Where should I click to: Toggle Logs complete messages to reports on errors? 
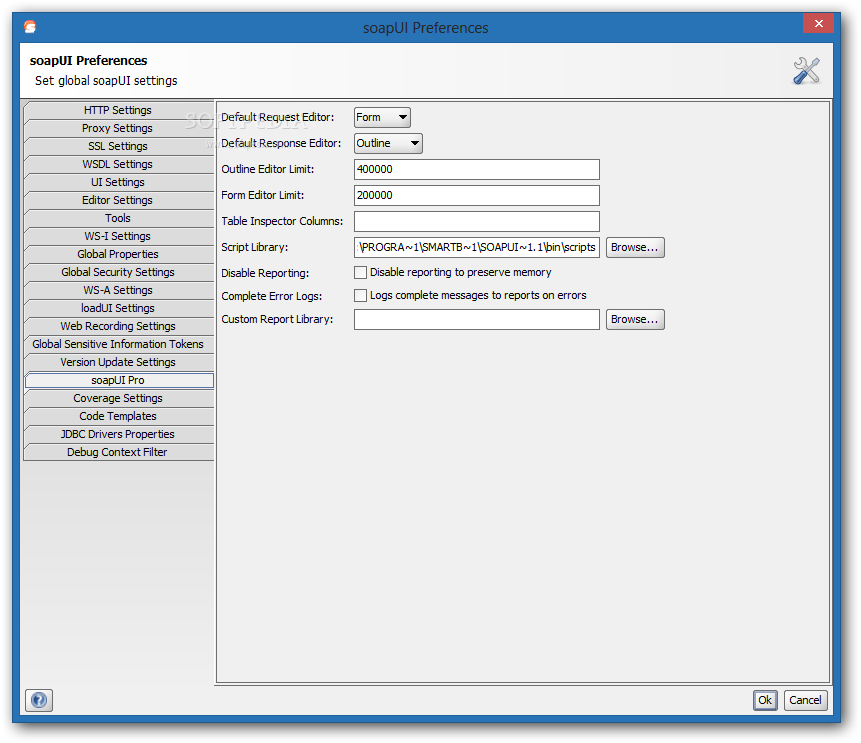point(360,295)
